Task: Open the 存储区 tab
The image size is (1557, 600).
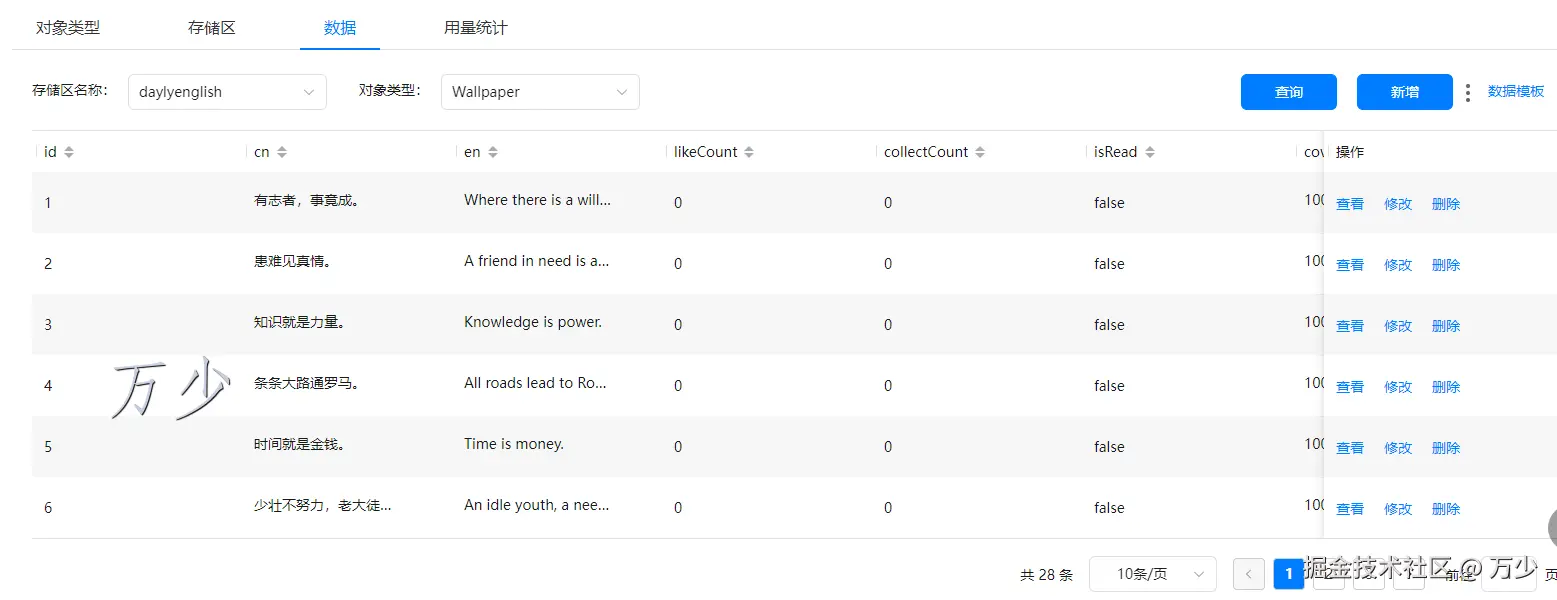Action: tap(212, 28)
